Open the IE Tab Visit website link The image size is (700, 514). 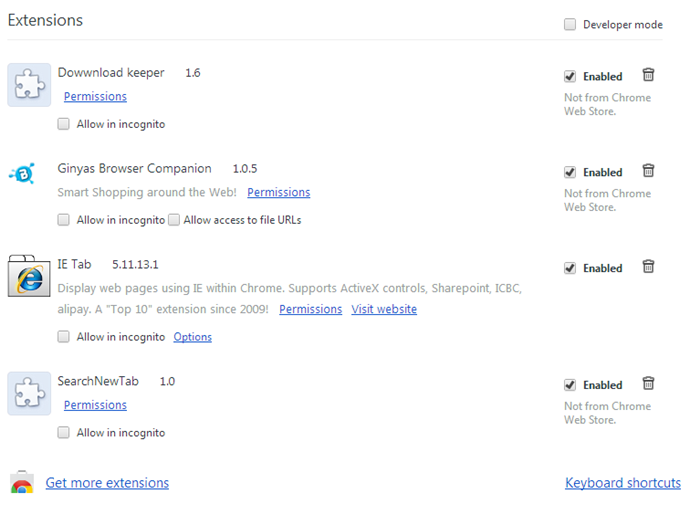384,309
